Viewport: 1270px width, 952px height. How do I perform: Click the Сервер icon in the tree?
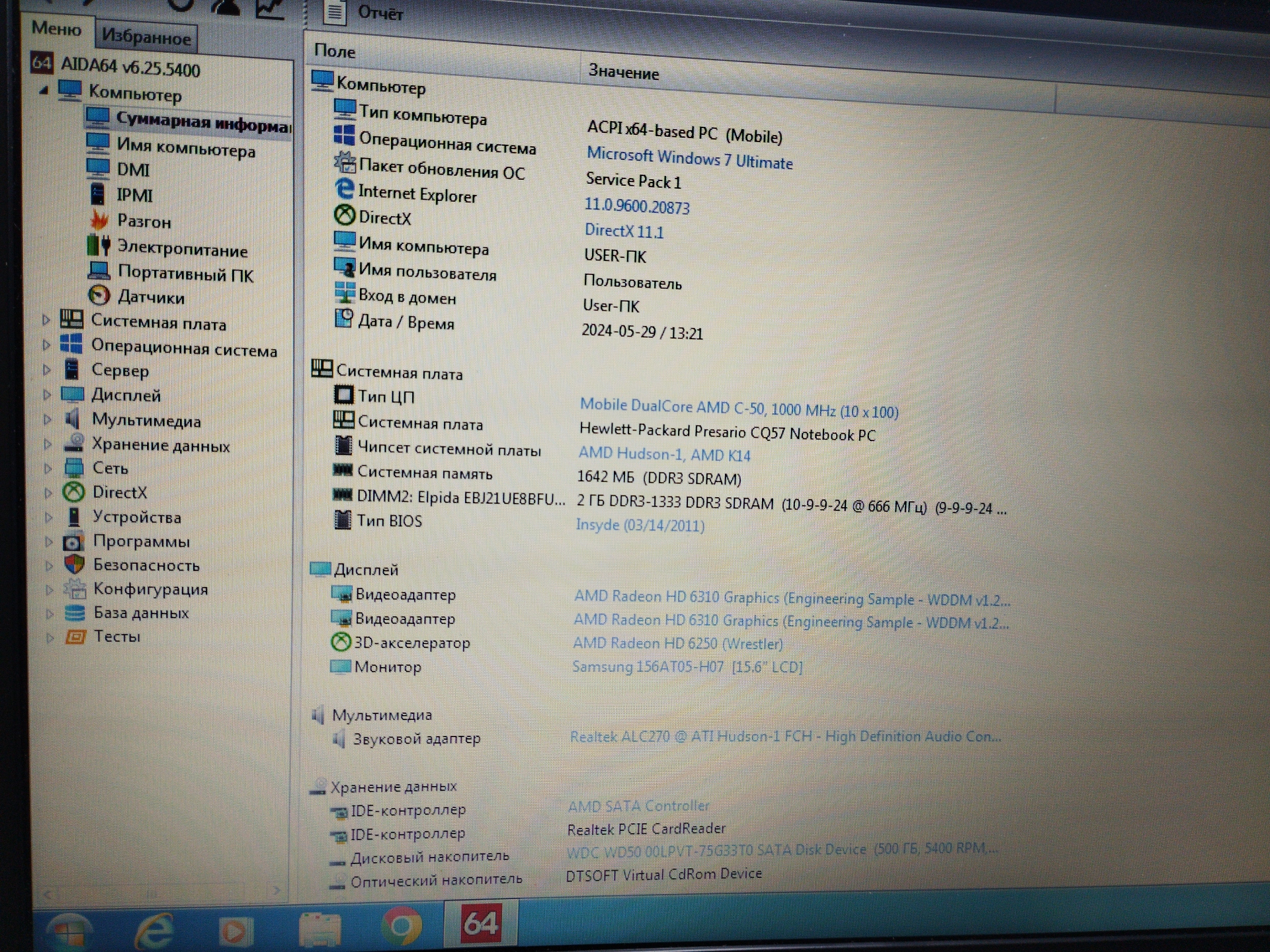(x=71, y=369)
